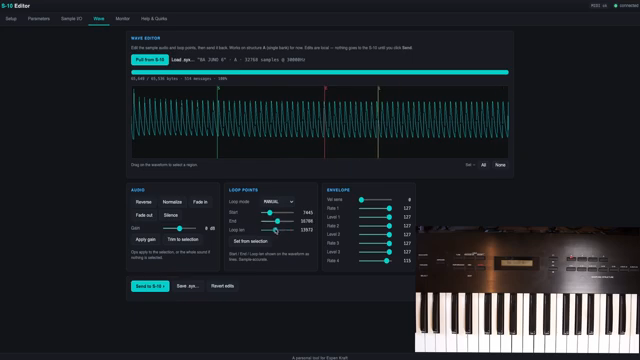The width and height of the screenshot is (640, 360).
Task: Click the Rate 1 envelope slider
Action: coord(376,208)
